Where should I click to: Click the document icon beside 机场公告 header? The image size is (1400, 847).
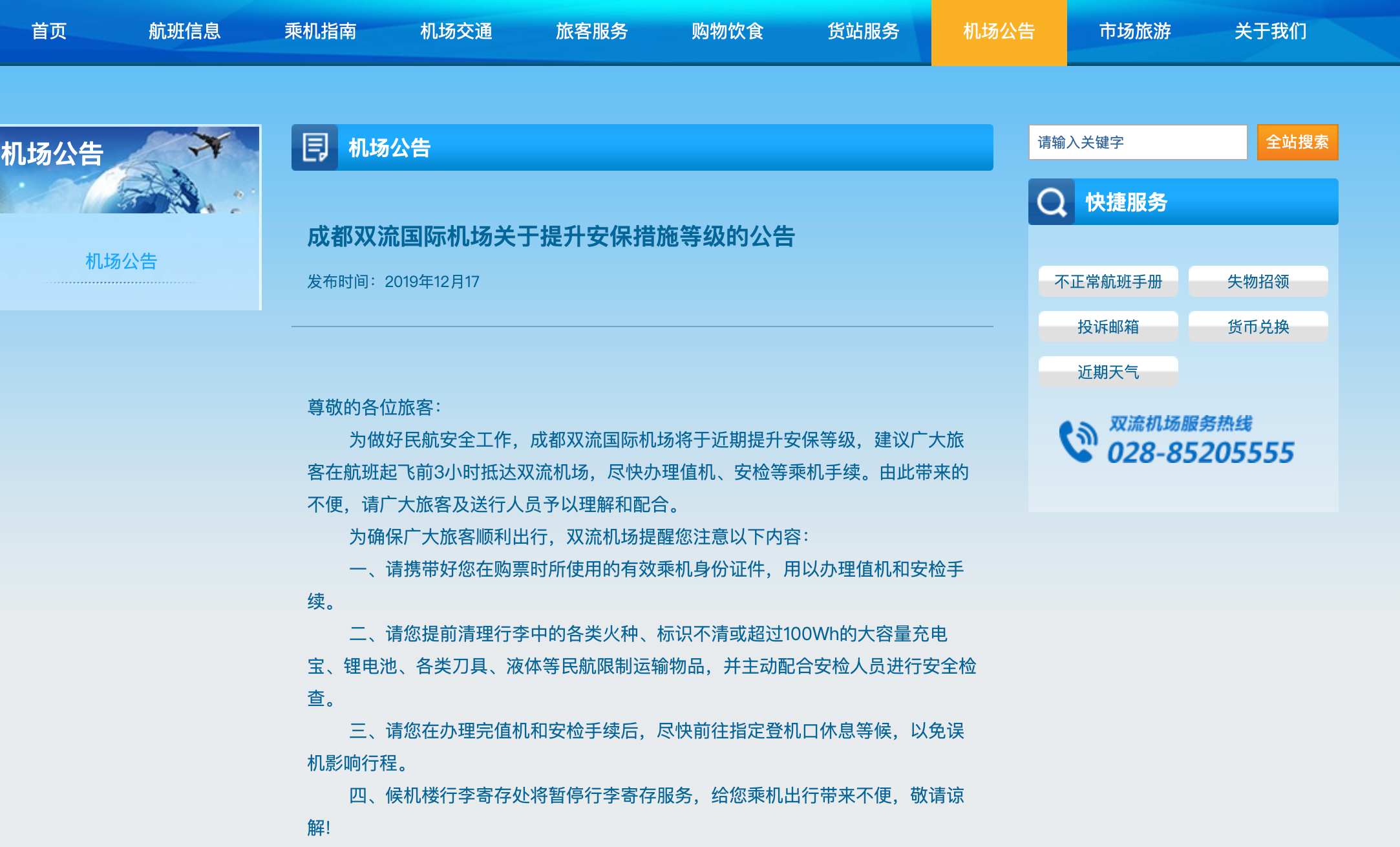point(315,147)
